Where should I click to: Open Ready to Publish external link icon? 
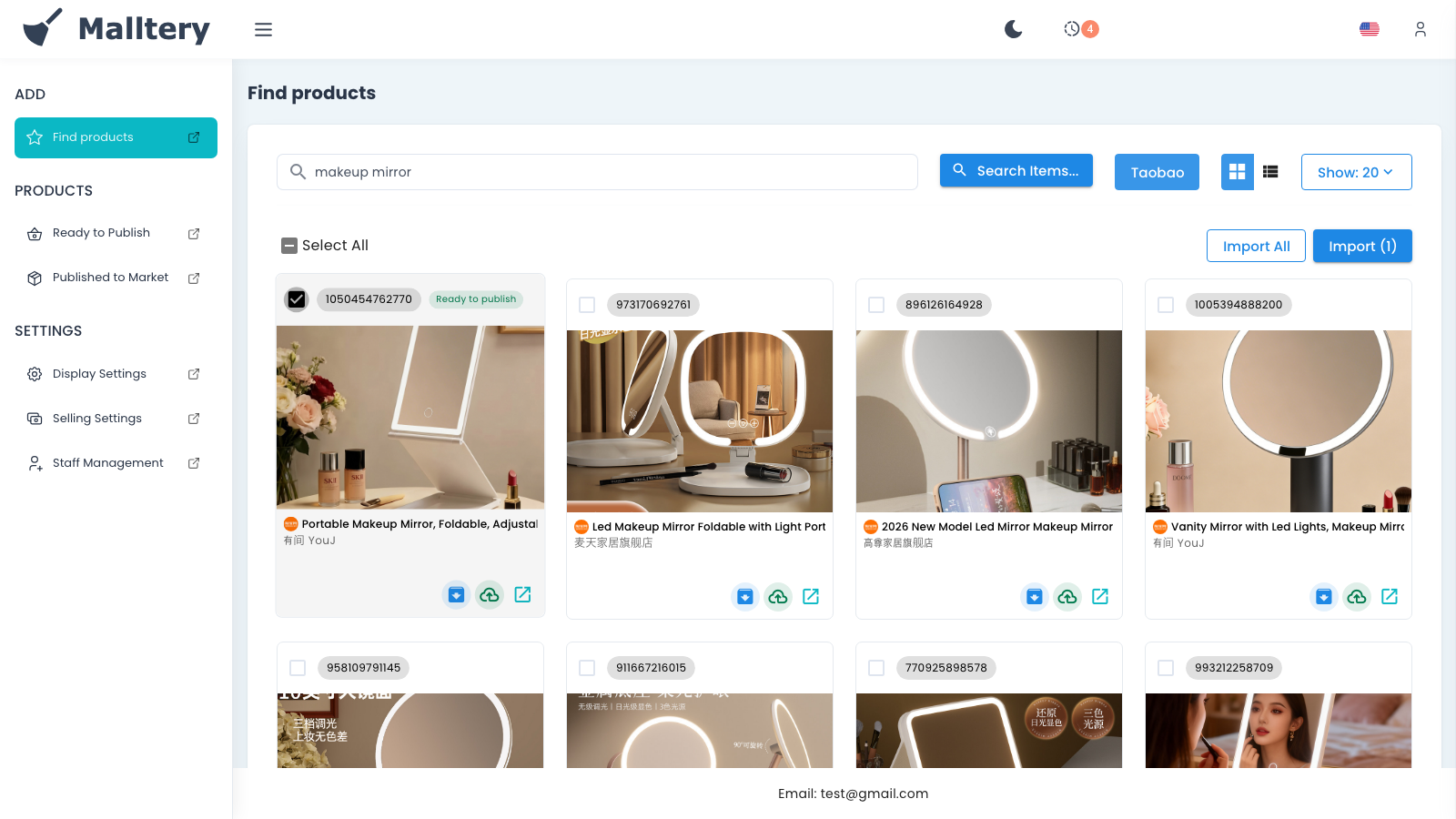pyautogui.click(x=194, y=234)
